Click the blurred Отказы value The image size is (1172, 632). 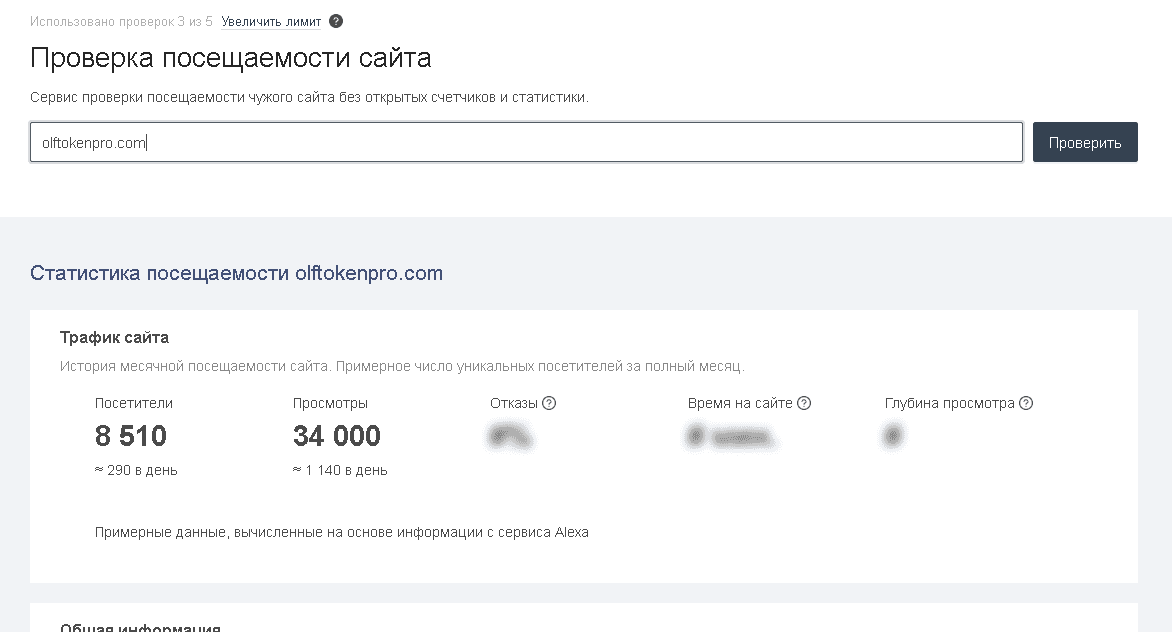pos(510,437)
